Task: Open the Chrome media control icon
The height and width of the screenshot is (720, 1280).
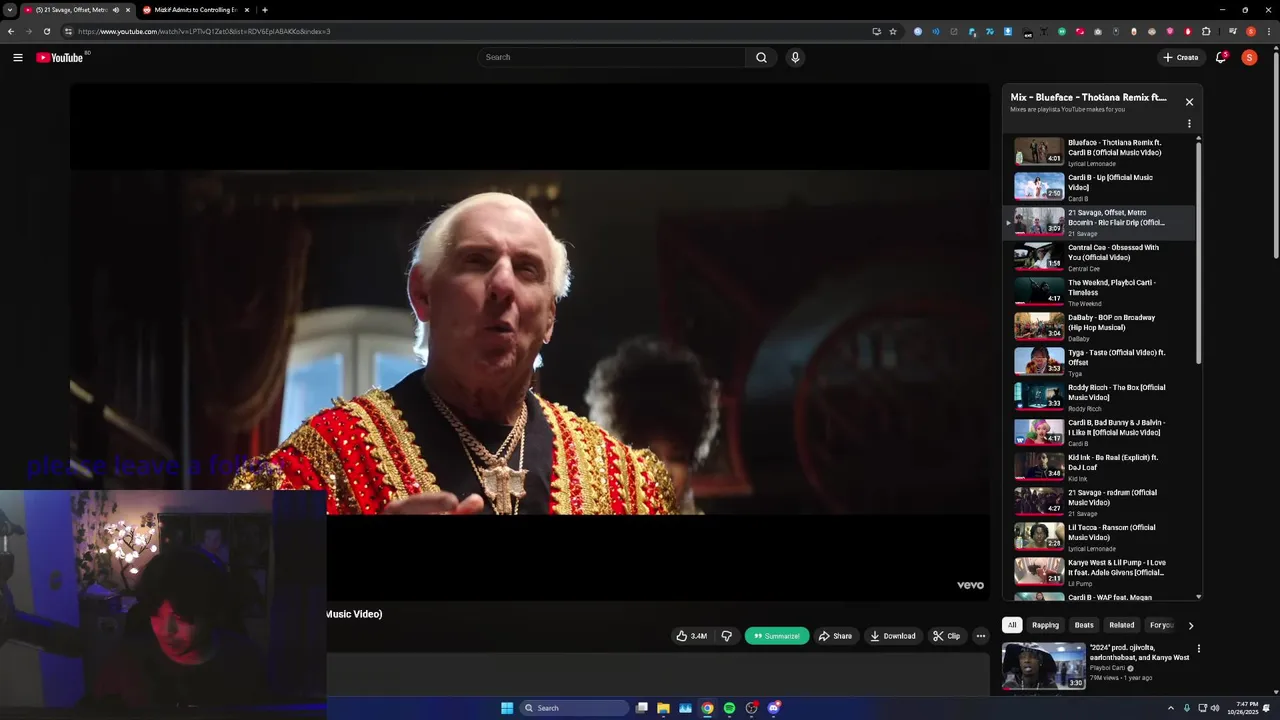Action: pyautogui.click(x=1233, y=31)
